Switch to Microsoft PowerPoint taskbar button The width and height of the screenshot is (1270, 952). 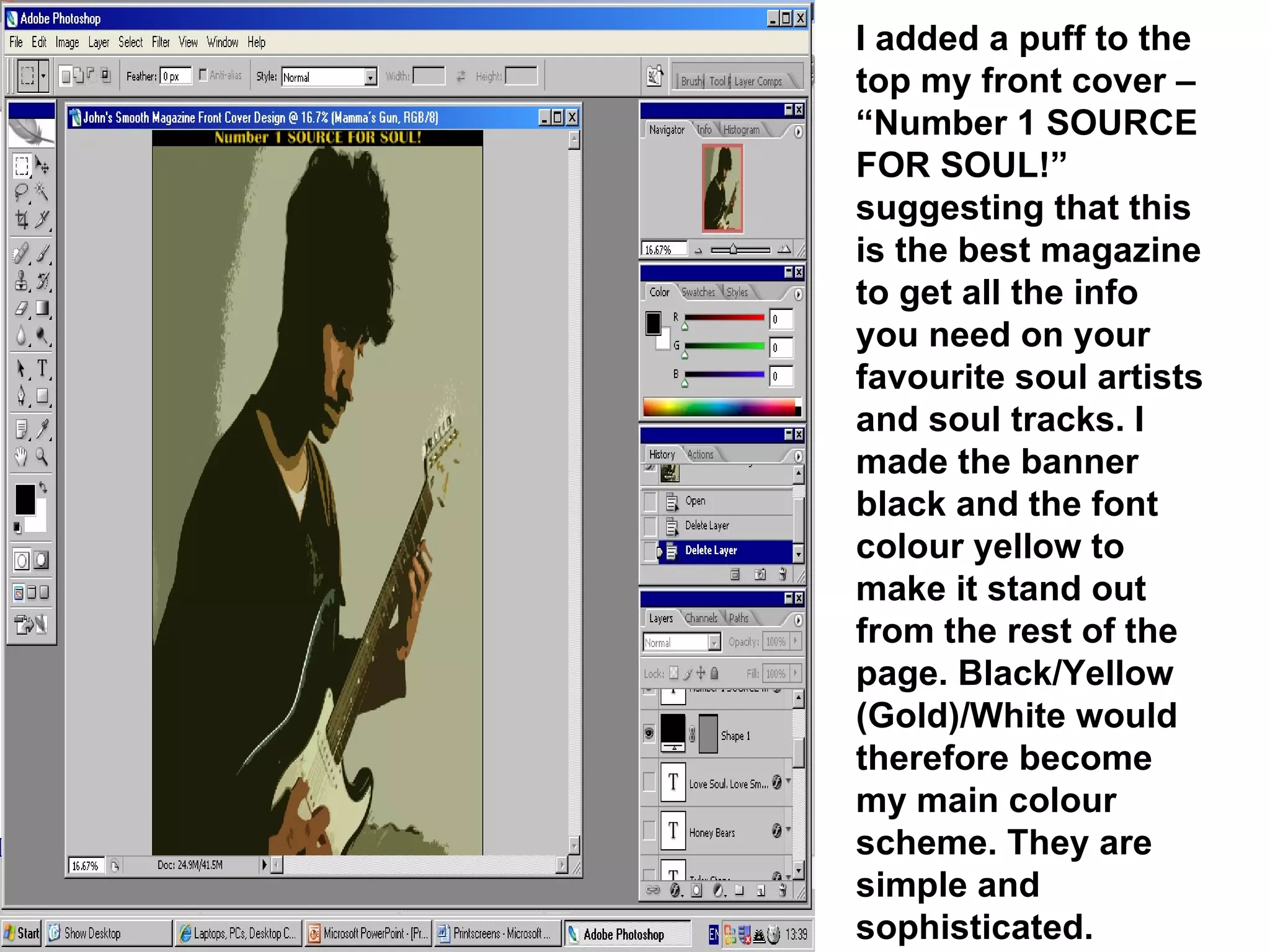click(368, 933)
